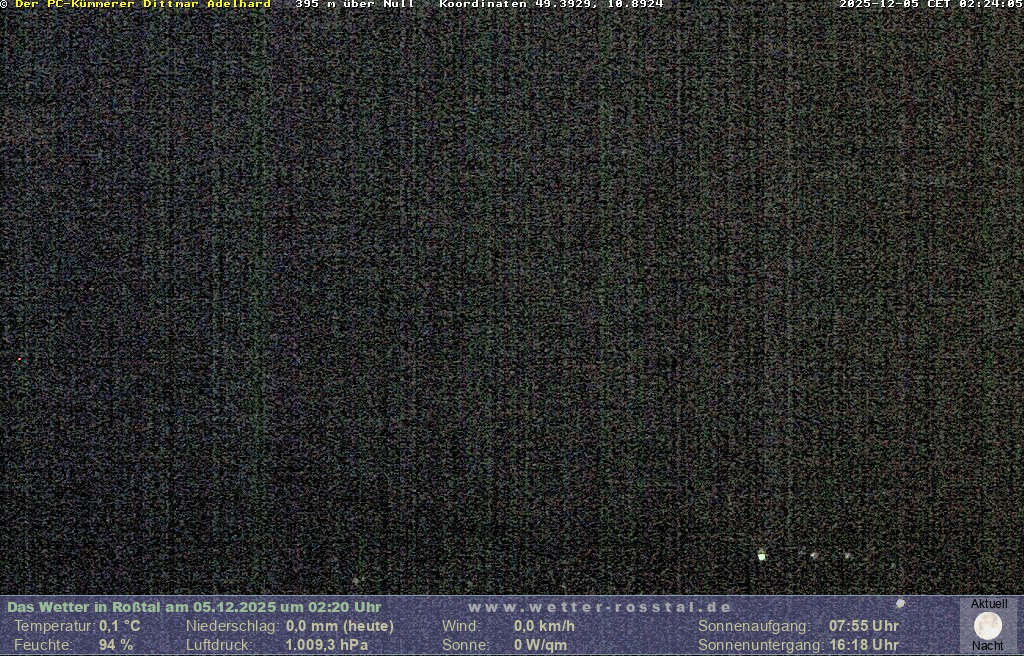Click the solar radiation value 0 W/qm
Image resolution: width=1024 pixels, height=656 pixels.
pyautogui.click(x=540, y=645)
